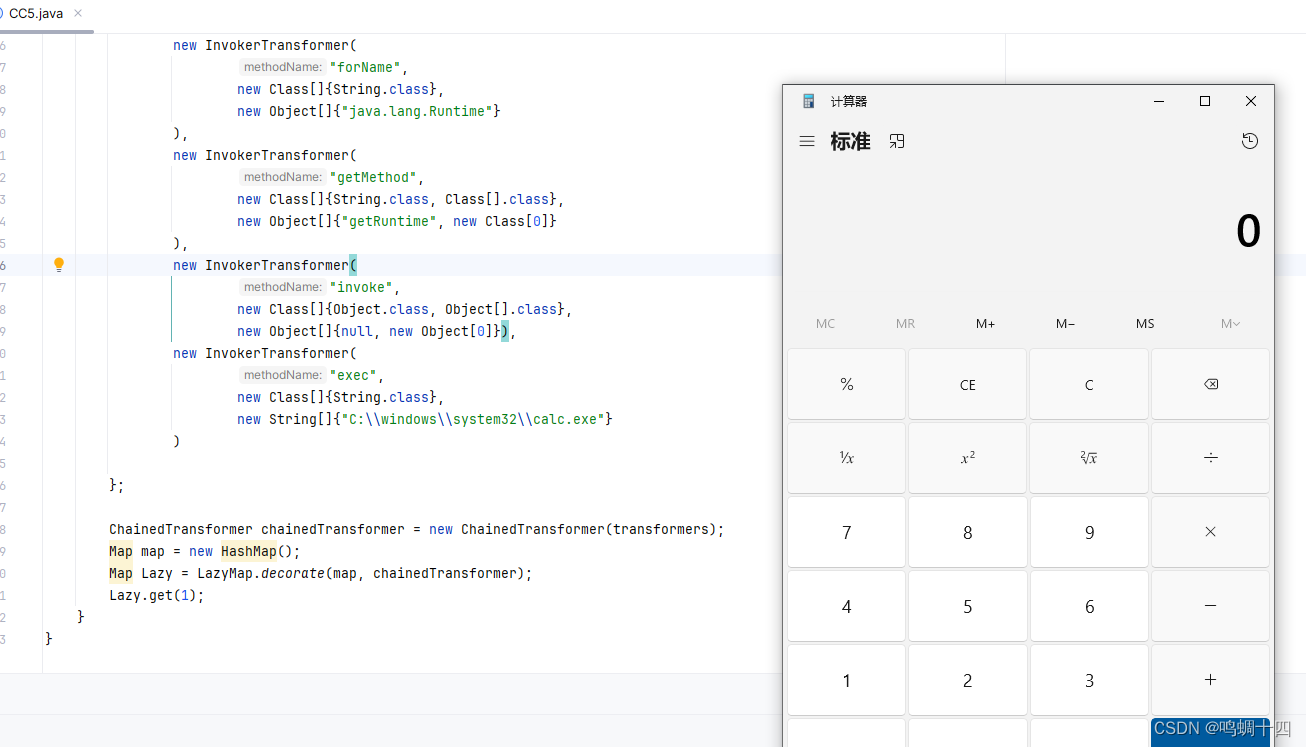Image resolution: width=1306 pixels, height=747 pixels.
Task: Click the divide operator button
Action: coord(1211,458)
